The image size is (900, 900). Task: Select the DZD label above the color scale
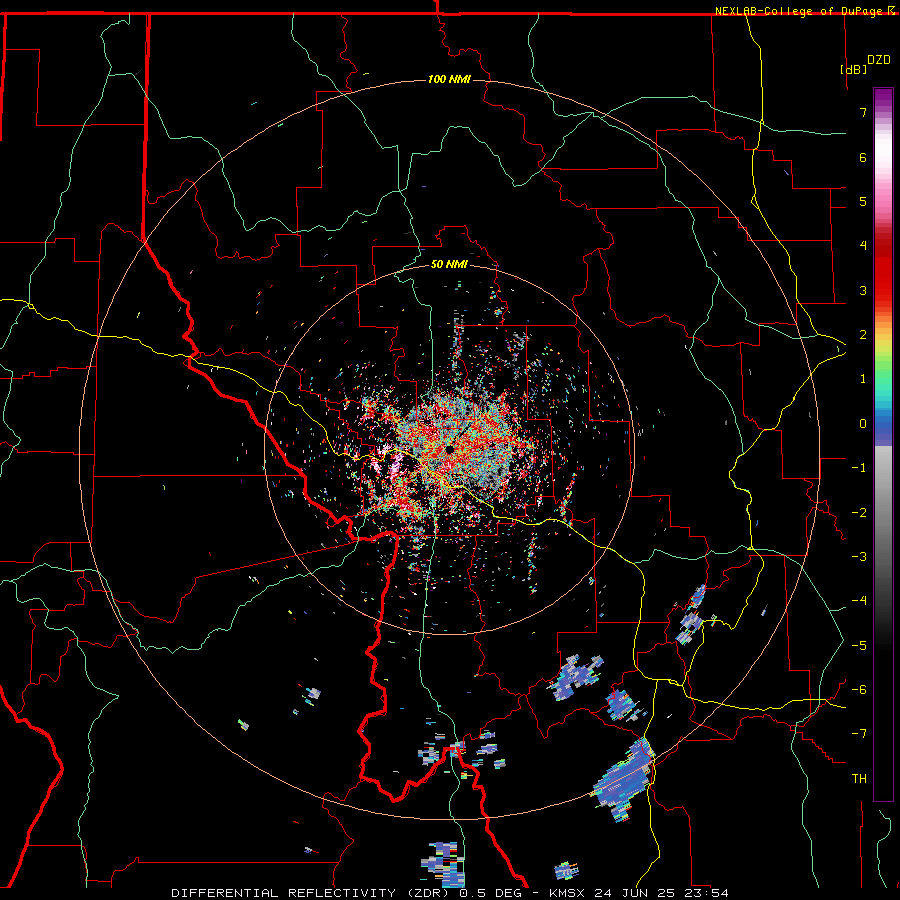click(x=879, y=60)
